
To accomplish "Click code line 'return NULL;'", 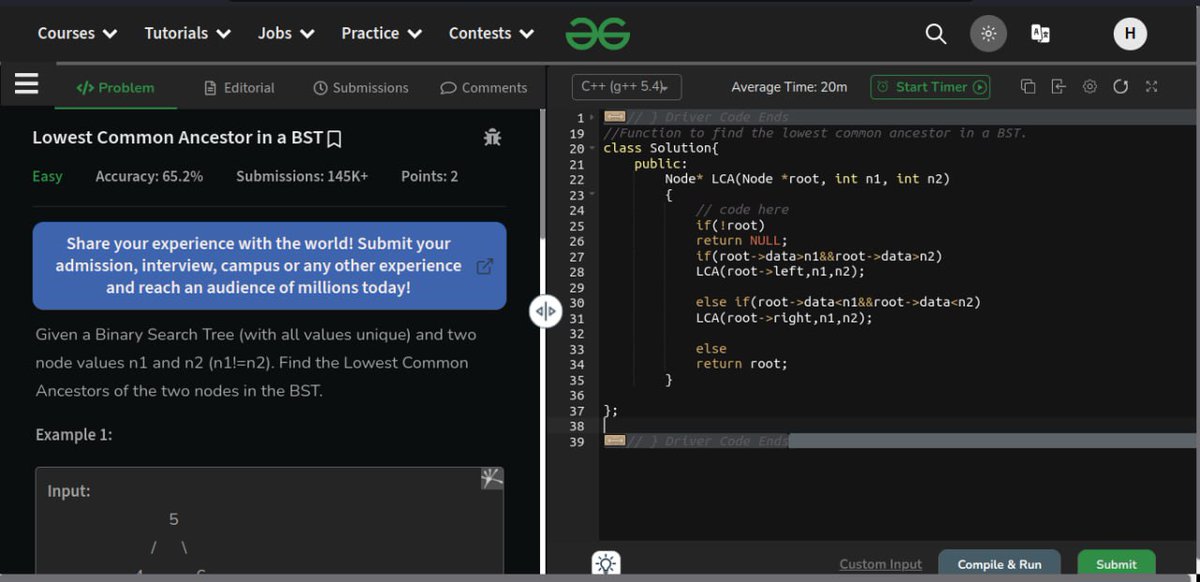I will point(741,241).
